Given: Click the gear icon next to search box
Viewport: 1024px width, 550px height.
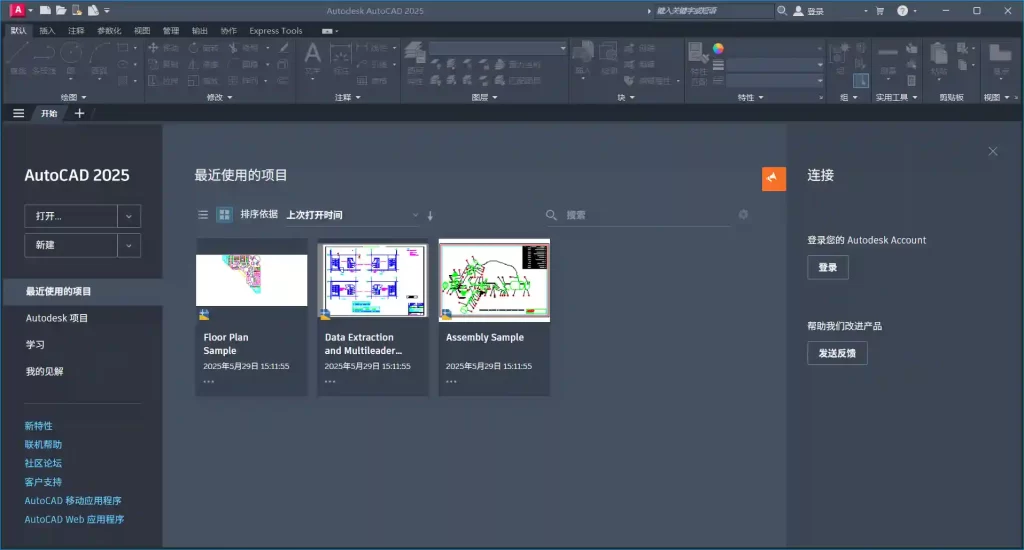Looking at the screenshot, I should coord(743,215).
